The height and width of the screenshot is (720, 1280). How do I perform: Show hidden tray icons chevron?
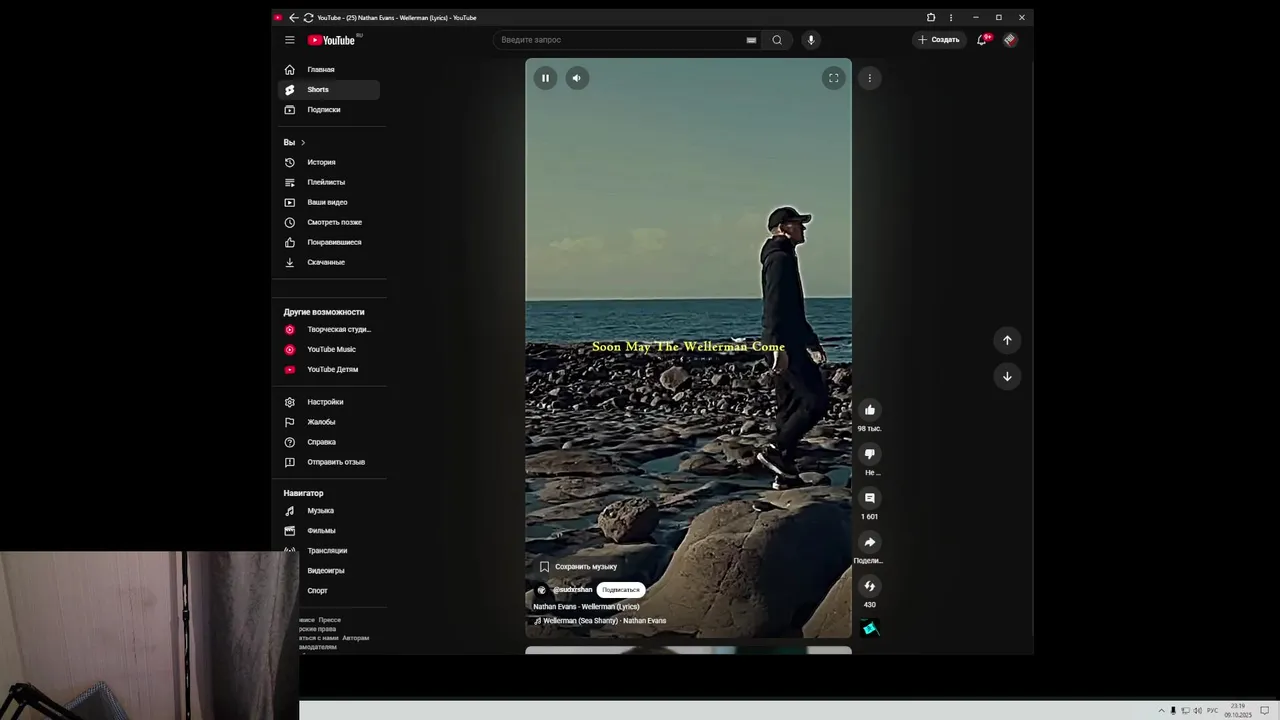[x=1162, y=711]
